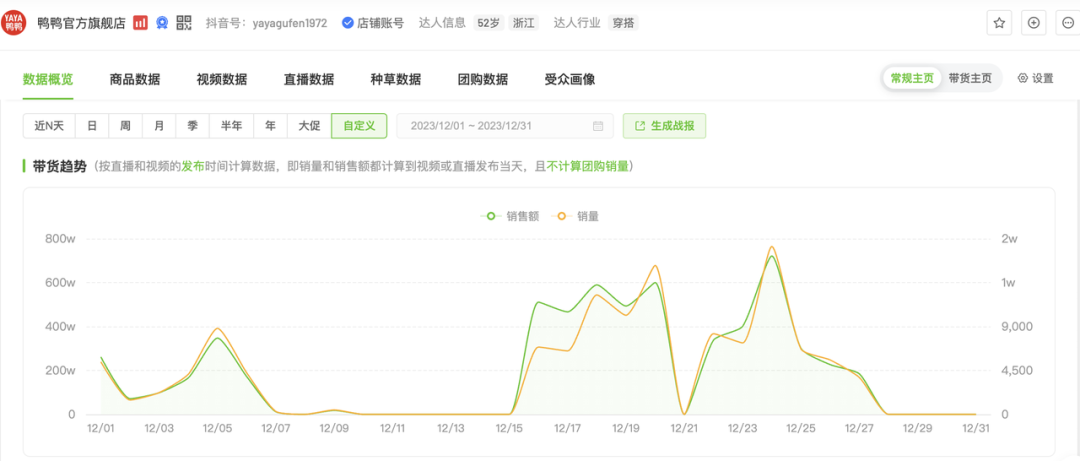Click the circled plus icon

[x=1034, y=22]
